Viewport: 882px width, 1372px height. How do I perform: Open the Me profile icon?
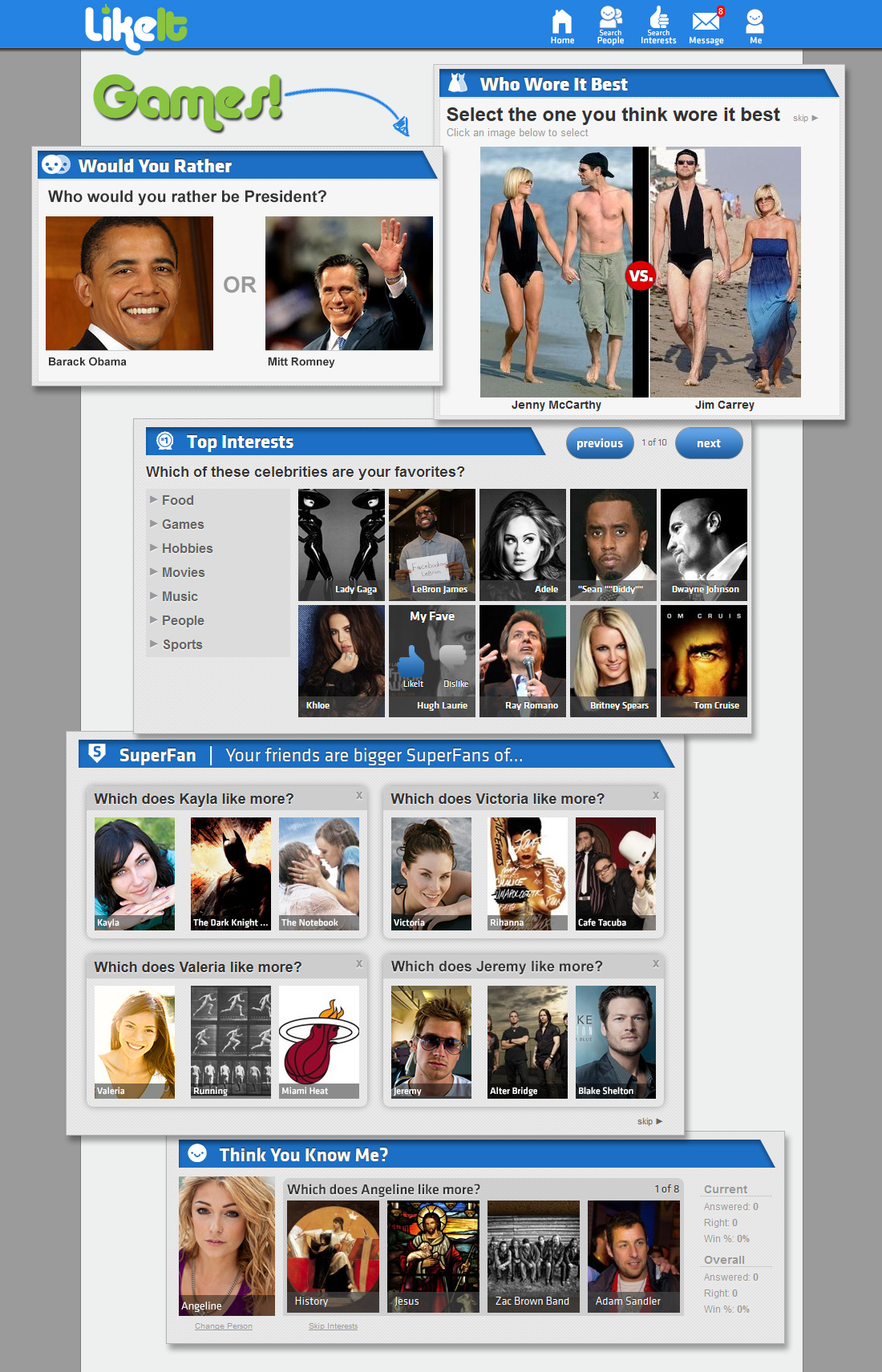click(x=755, y=26)
